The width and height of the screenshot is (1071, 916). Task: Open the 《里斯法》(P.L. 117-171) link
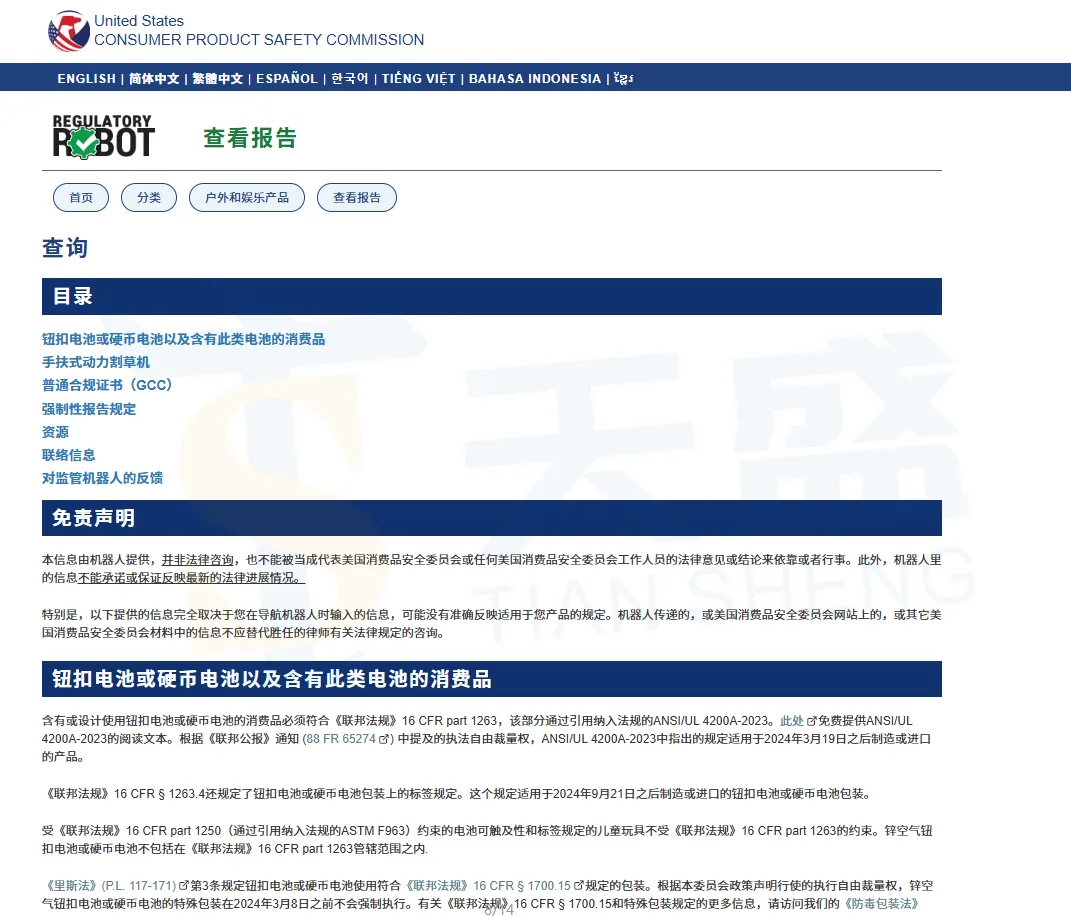pyautogui.click(x=111, y=885)
